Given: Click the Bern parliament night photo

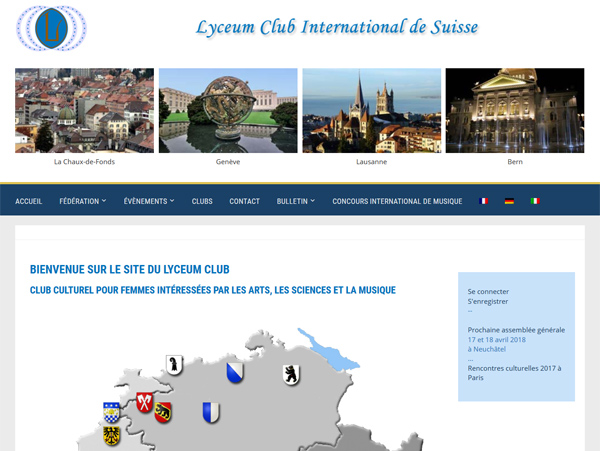Looking at the screenshot, I should tap(515, 111).
